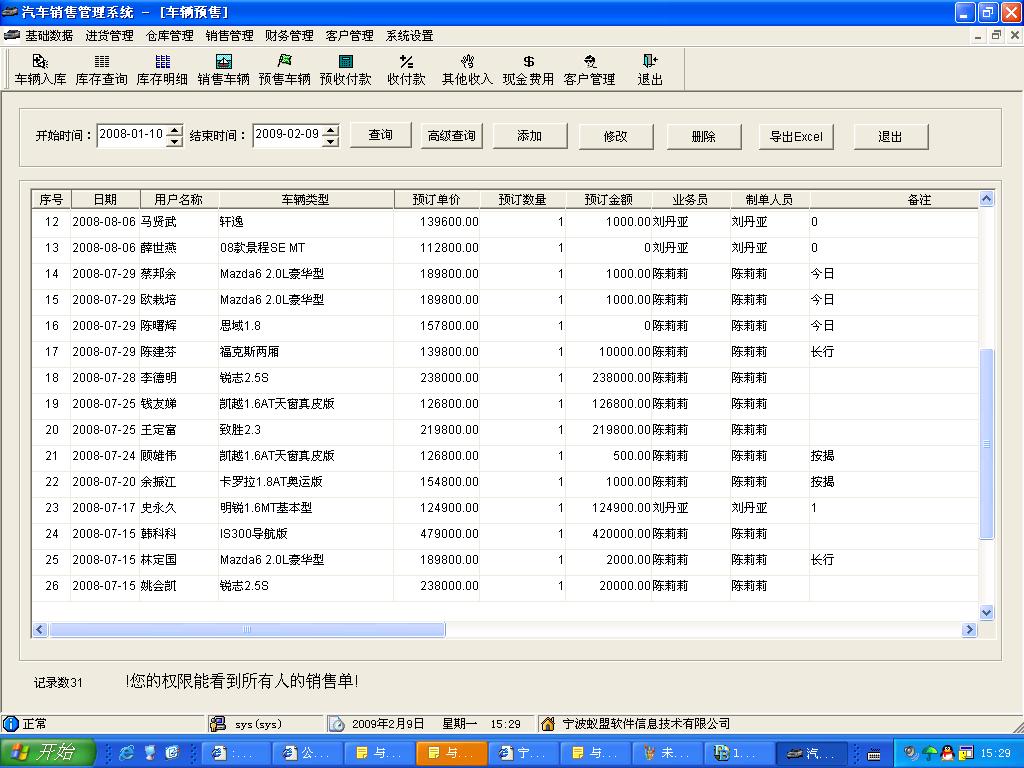Click the 退出 button in filter panel
The width and height of the screenshot is (1024, 768).
(x=891, y=136)
